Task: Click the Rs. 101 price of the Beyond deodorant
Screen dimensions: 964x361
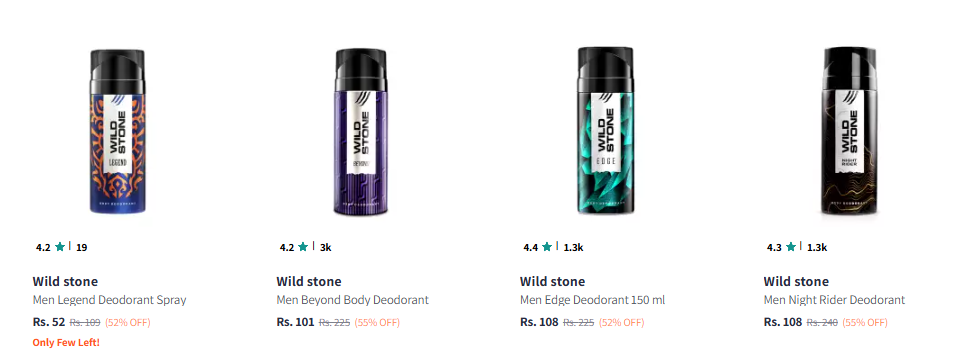Action: (x=295, y=322)
